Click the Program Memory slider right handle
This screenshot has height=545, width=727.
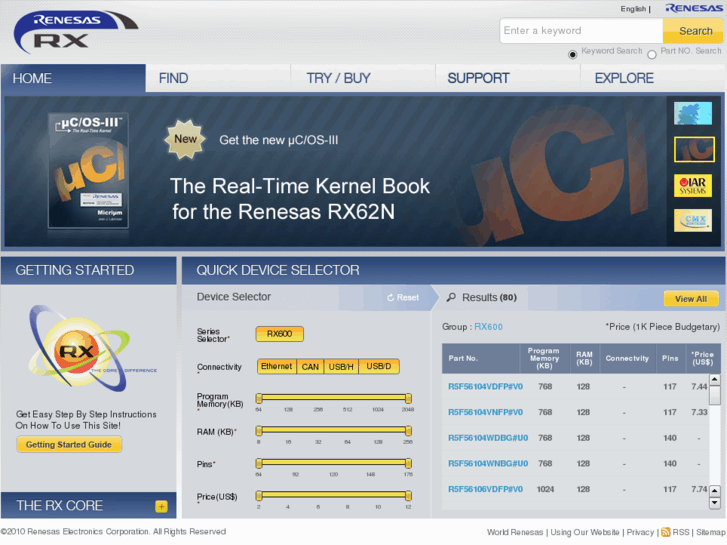click(x=408, y=398)
